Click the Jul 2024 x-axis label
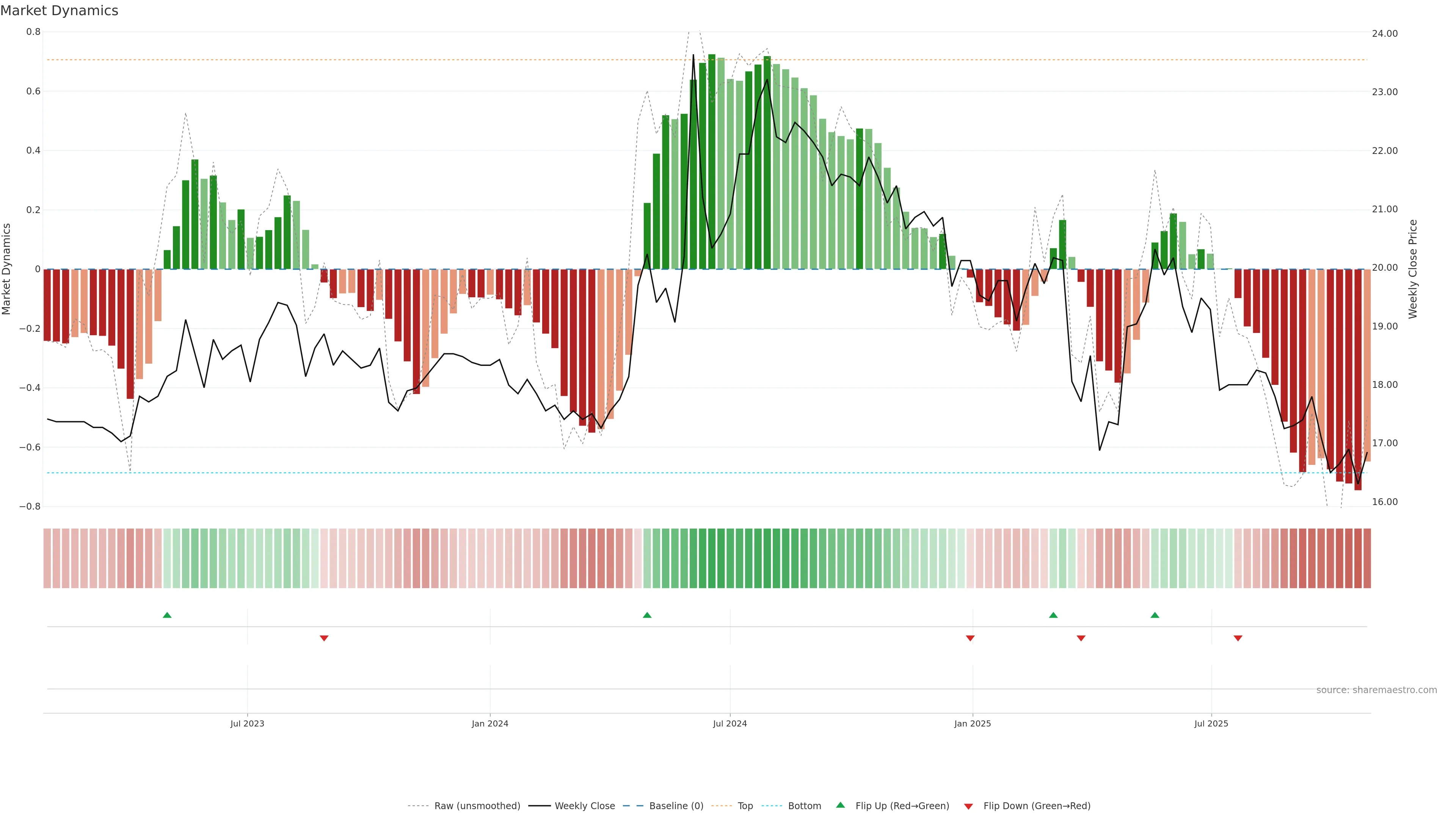 (730, 723)
